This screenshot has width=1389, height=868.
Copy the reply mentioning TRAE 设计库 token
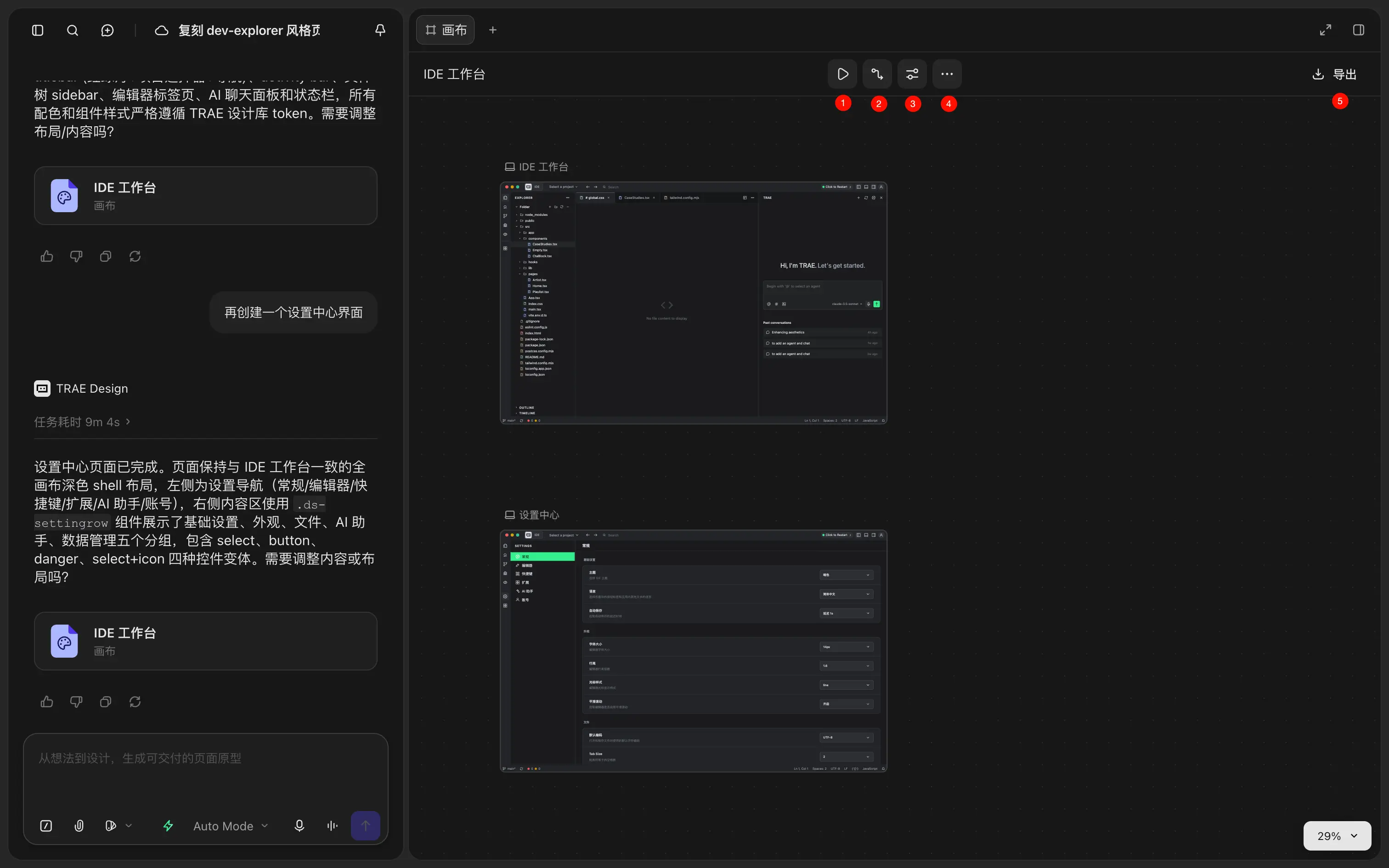click(x=106, y=256)
